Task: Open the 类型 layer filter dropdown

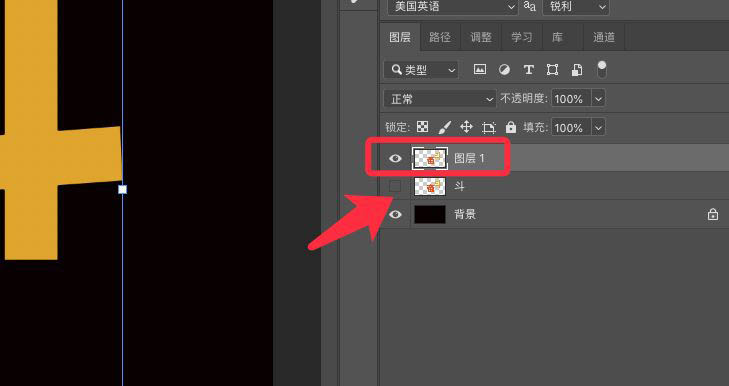Action: 421,70
